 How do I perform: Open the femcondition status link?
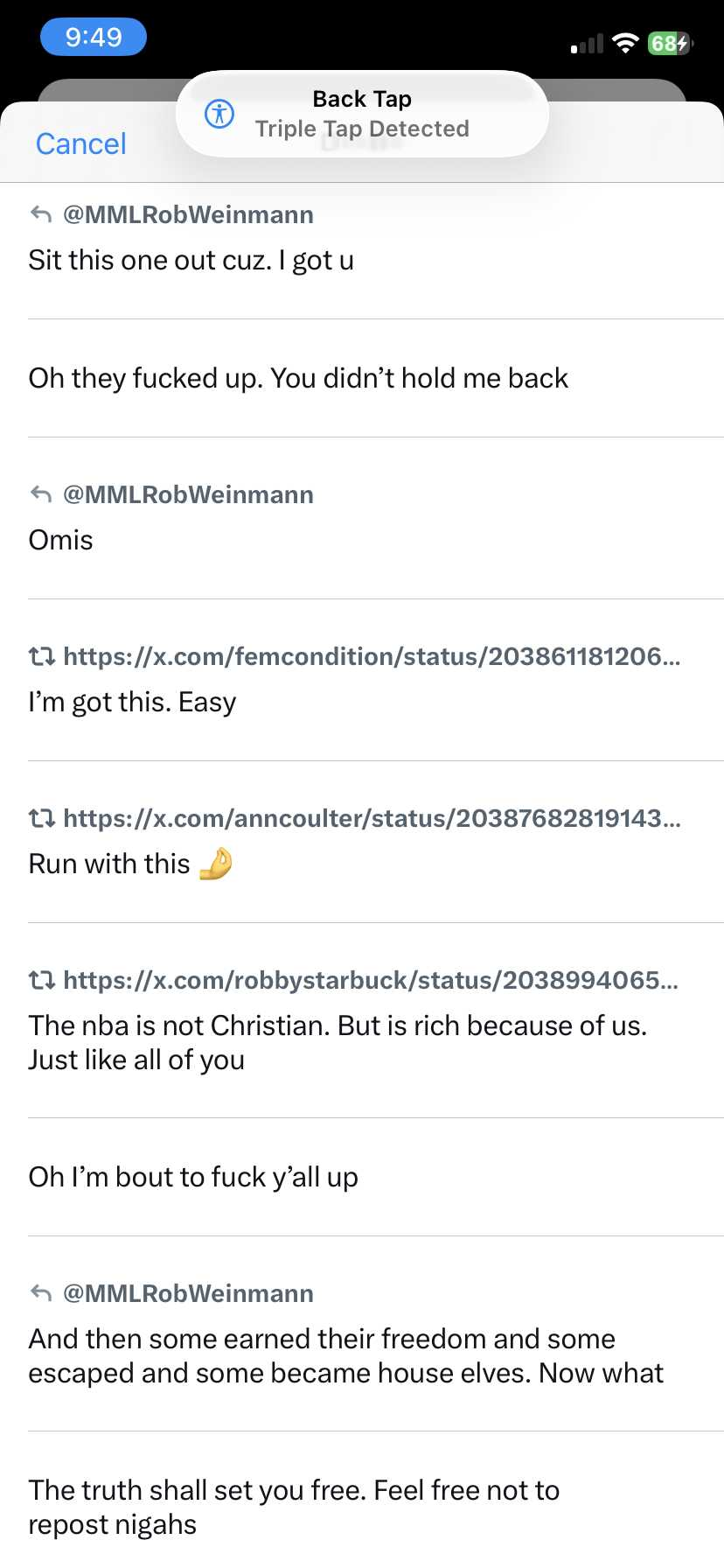pyautogui.click(x=371, y=656)
